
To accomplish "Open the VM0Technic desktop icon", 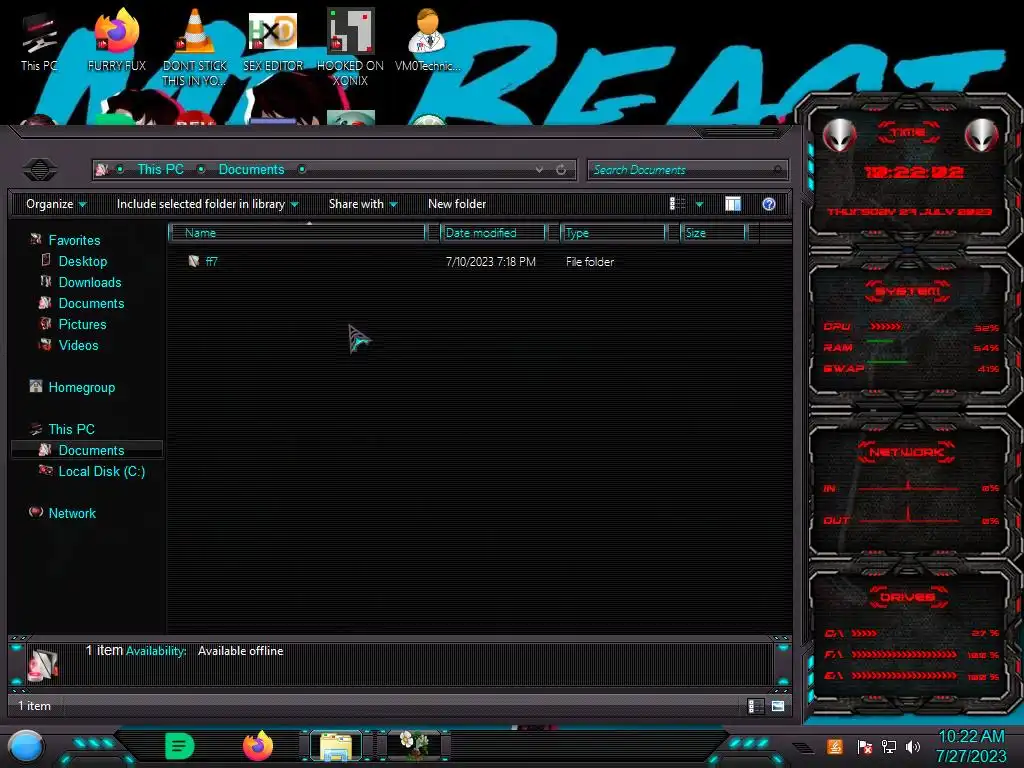I will click(427, 39).
